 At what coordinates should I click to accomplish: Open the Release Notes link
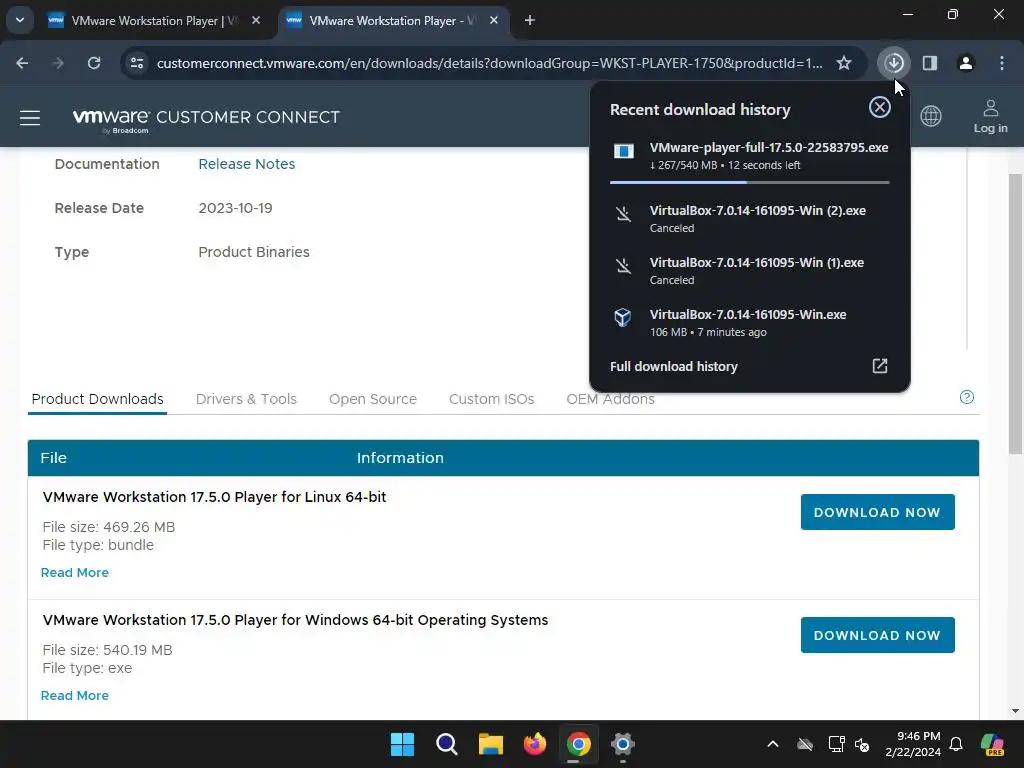tap(246, 164)
